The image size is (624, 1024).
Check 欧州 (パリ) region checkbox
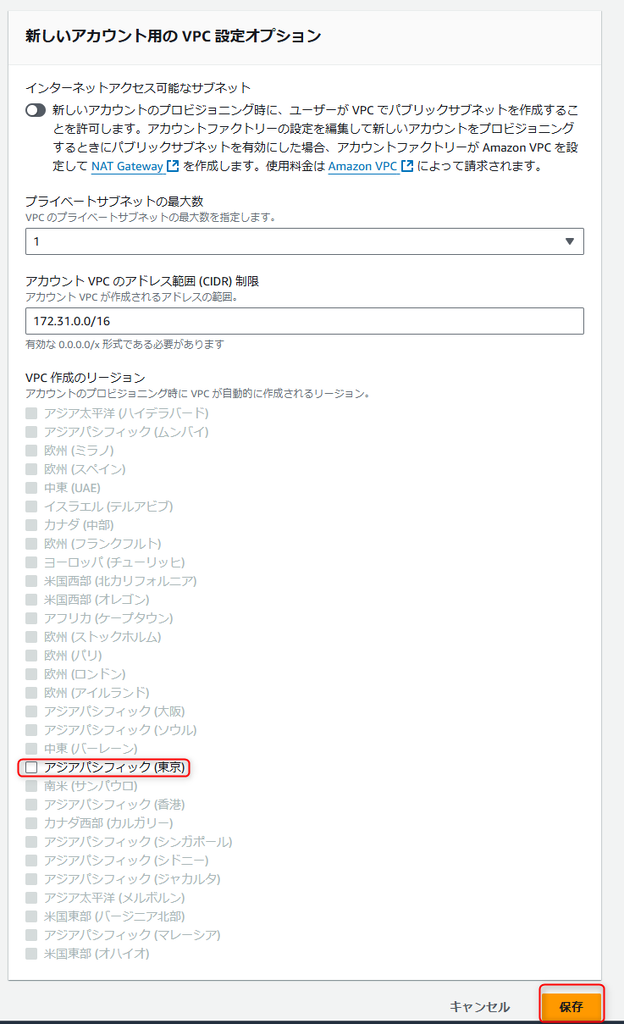coord(31,655)
